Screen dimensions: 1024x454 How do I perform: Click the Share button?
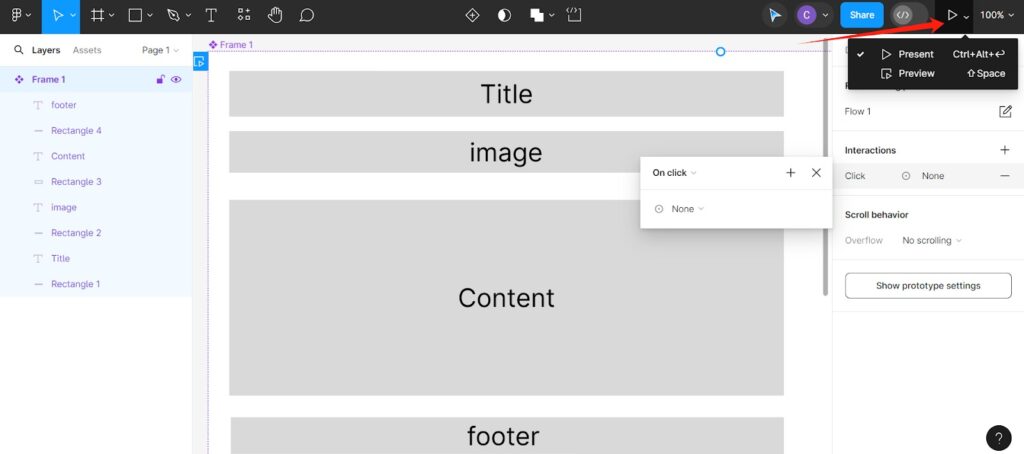pyautogui.click(x=861, y=15)
